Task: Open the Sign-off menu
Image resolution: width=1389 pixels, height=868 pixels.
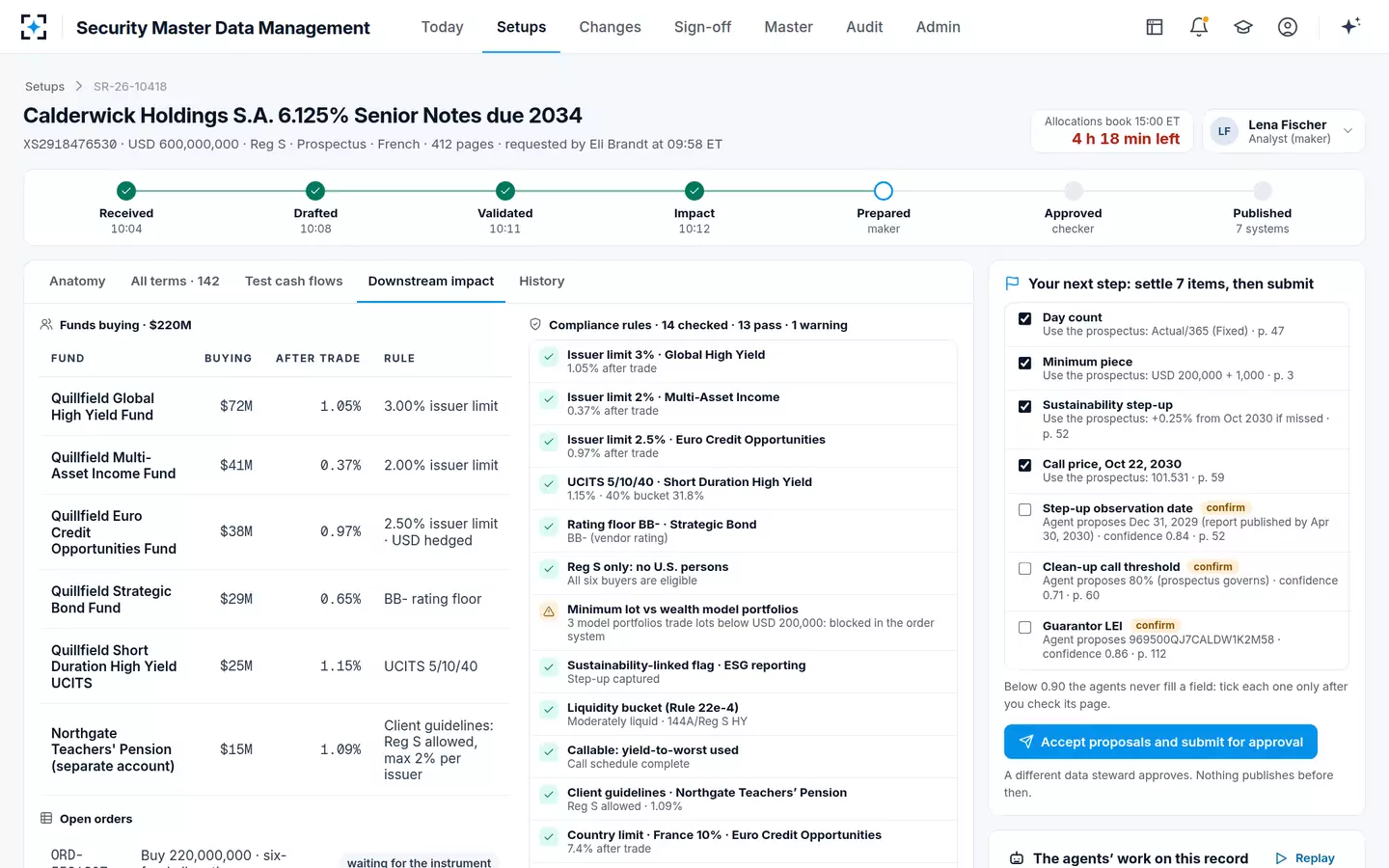Action: pyautogui.click(x=702, y=27)
